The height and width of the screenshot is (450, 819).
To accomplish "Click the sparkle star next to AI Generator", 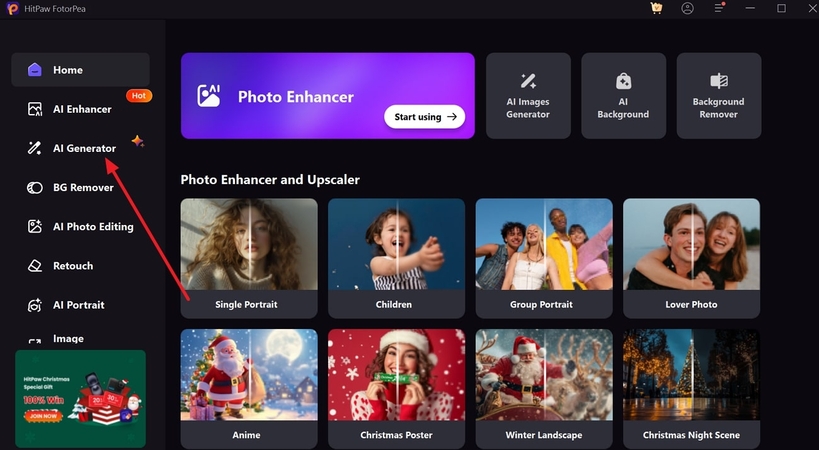I will (x=137, y=141).
